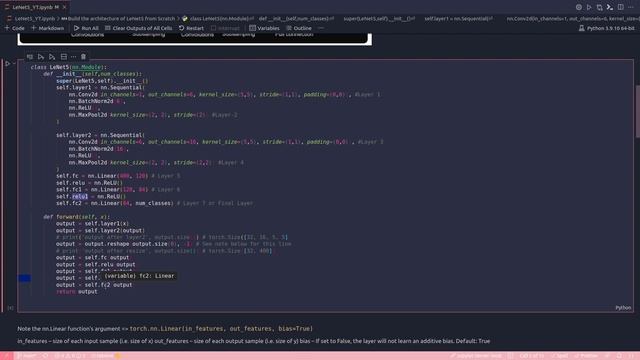The width and height of the screenshot is (640, 360).
Task: Open notebook toolbar overflow menu
Action: pyautogui.click(x=321, y=28)
